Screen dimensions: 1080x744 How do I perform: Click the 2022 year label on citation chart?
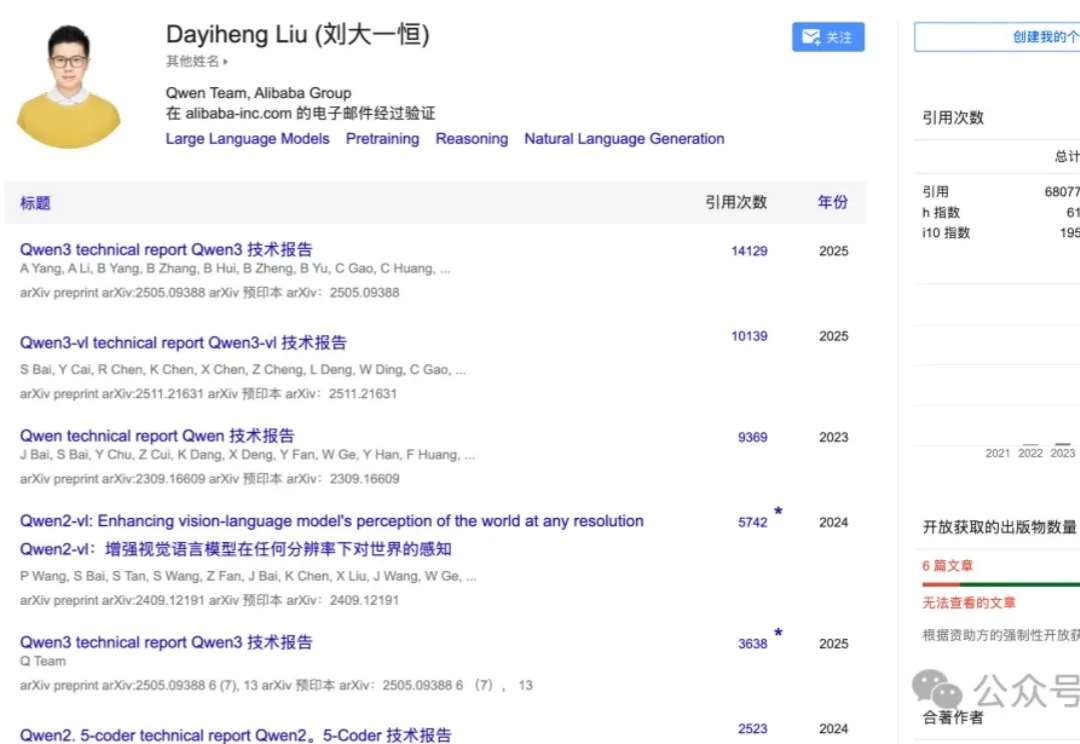[1030, 453]
